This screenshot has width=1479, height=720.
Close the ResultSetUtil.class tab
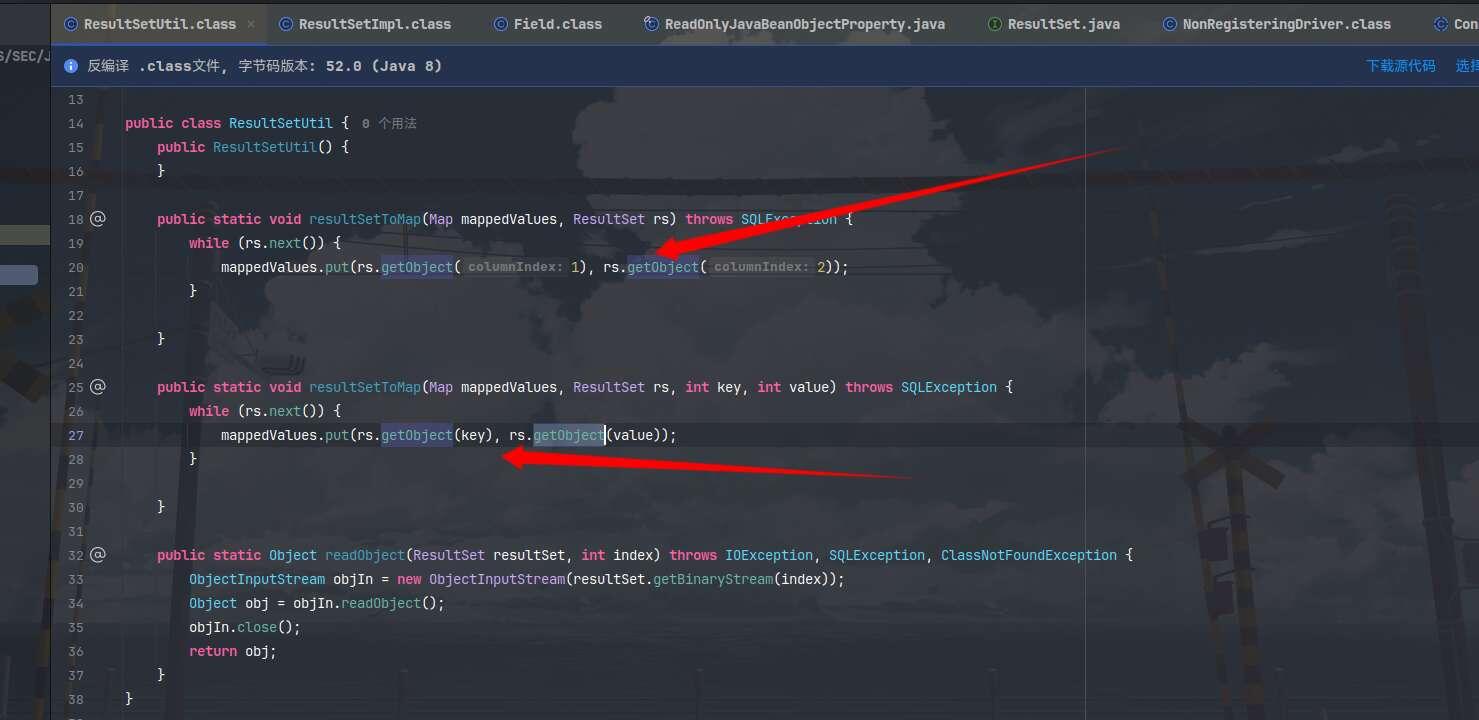(250, 24)
